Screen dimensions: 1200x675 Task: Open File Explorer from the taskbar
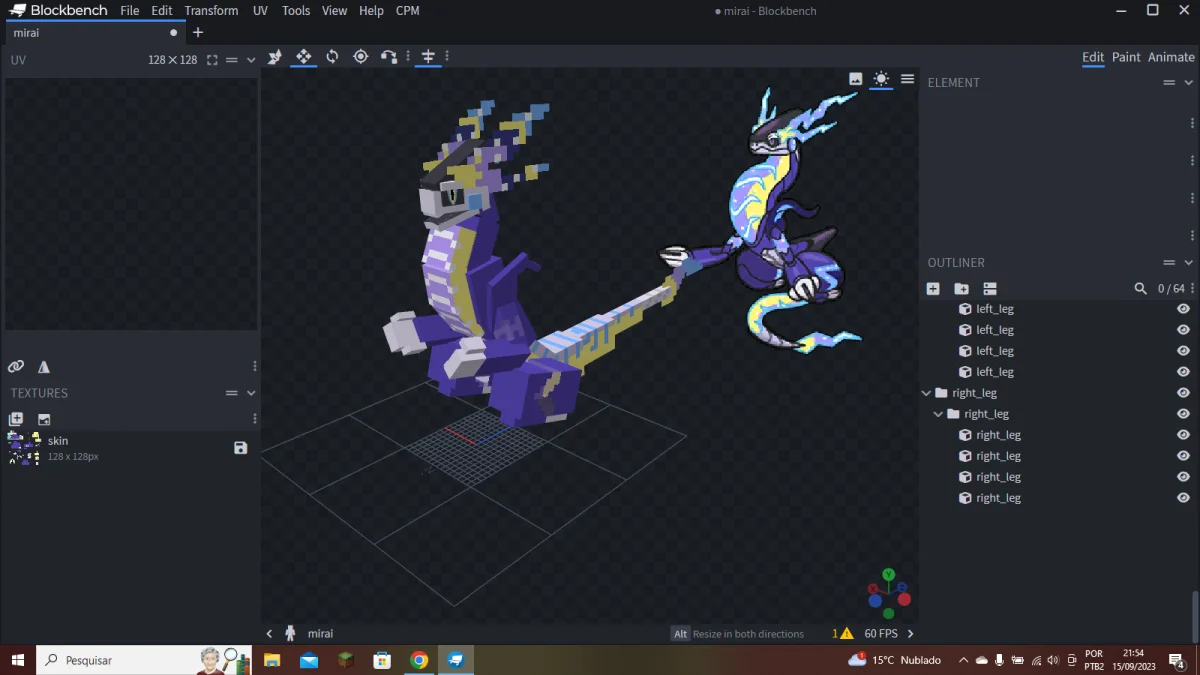coord(272,660)
